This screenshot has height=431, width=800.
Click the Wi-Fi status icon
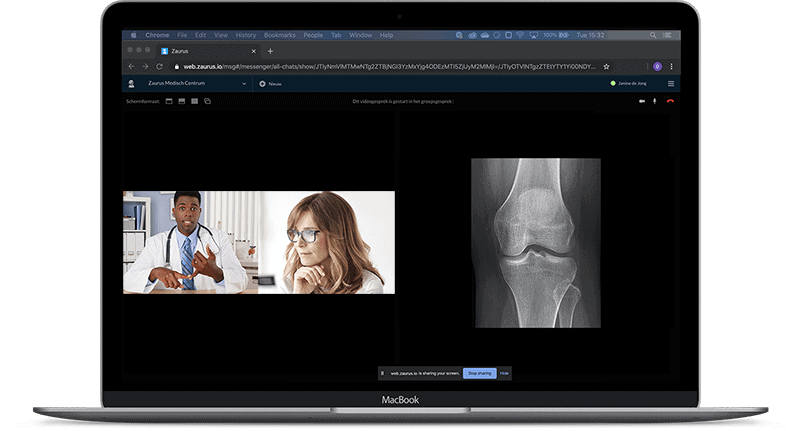tap(520, 35)
